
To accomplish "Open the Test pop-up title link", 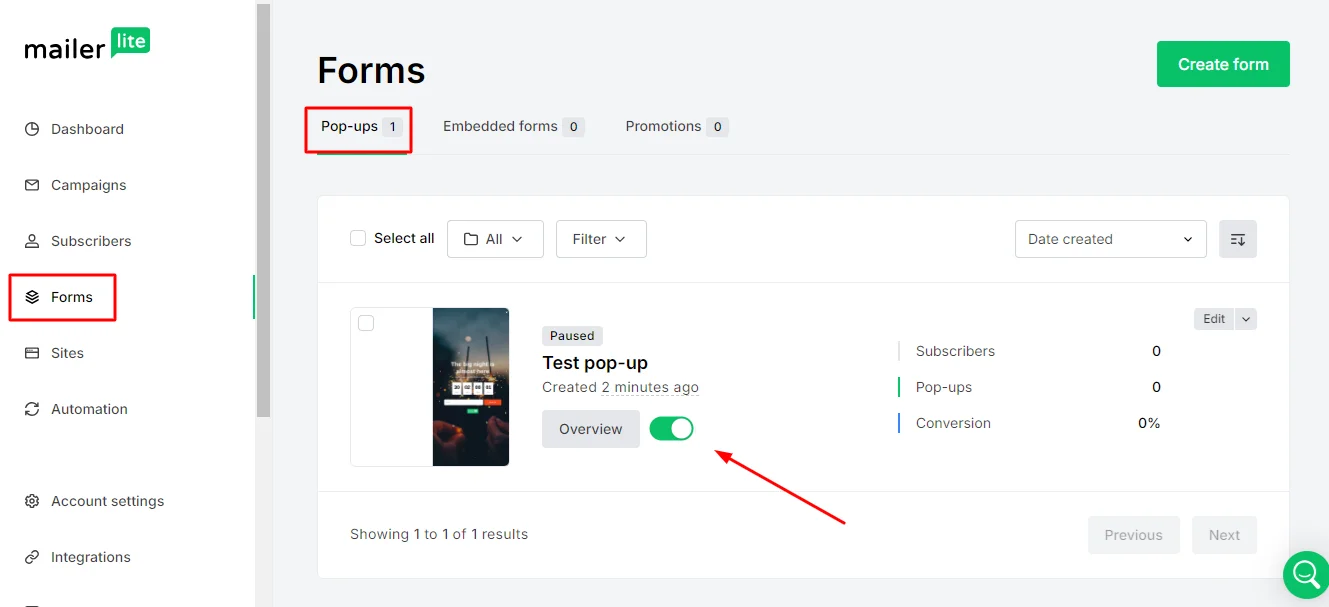I will [x=595, y=363].
